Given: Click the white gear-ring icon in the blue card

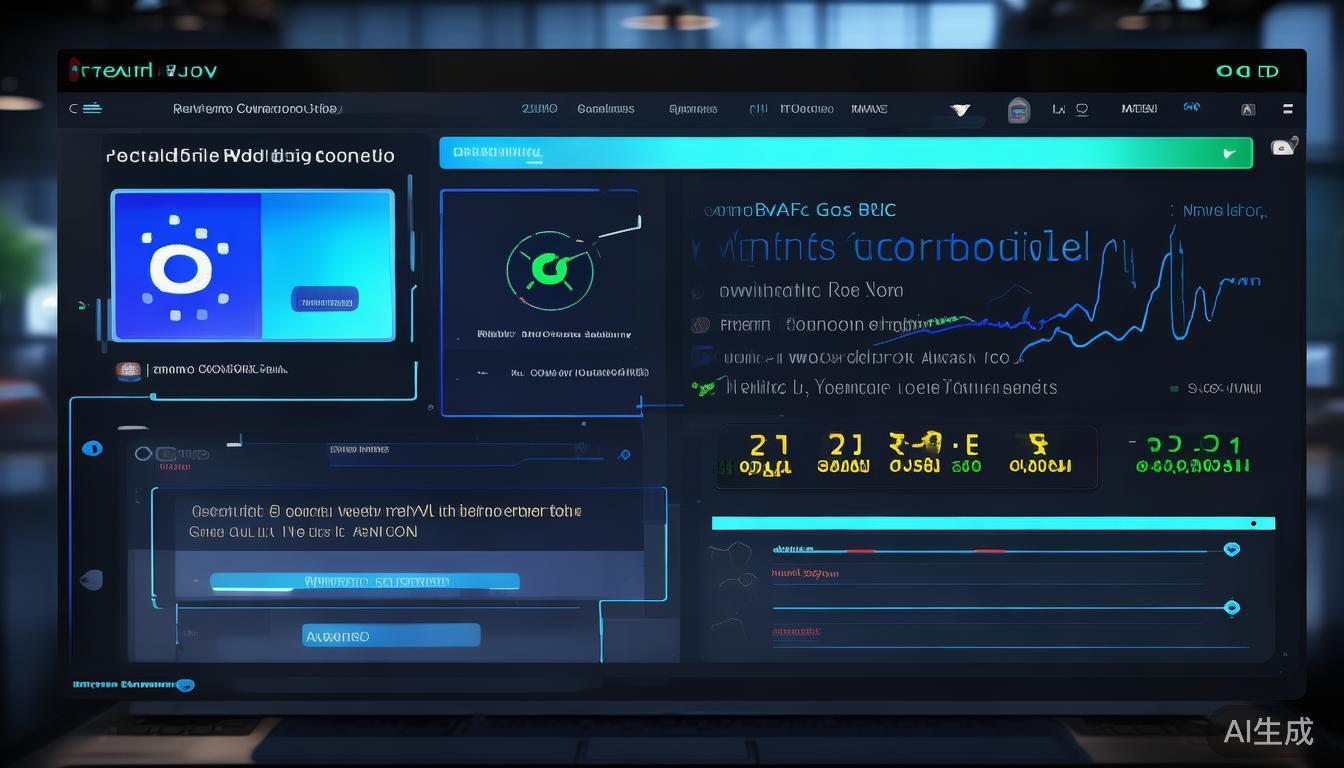Looking at the screenshot, I should (180, 267).
